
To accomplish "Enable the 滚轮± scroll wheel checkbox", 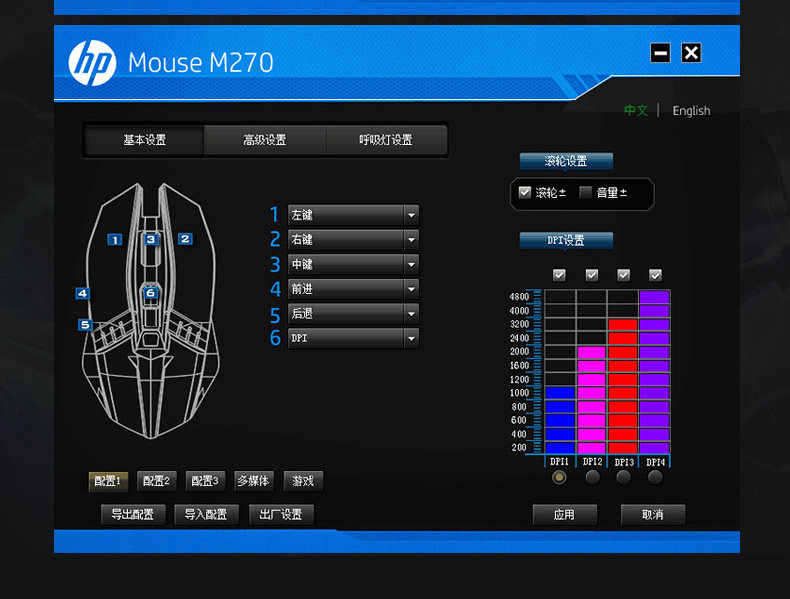I will 525,192.
